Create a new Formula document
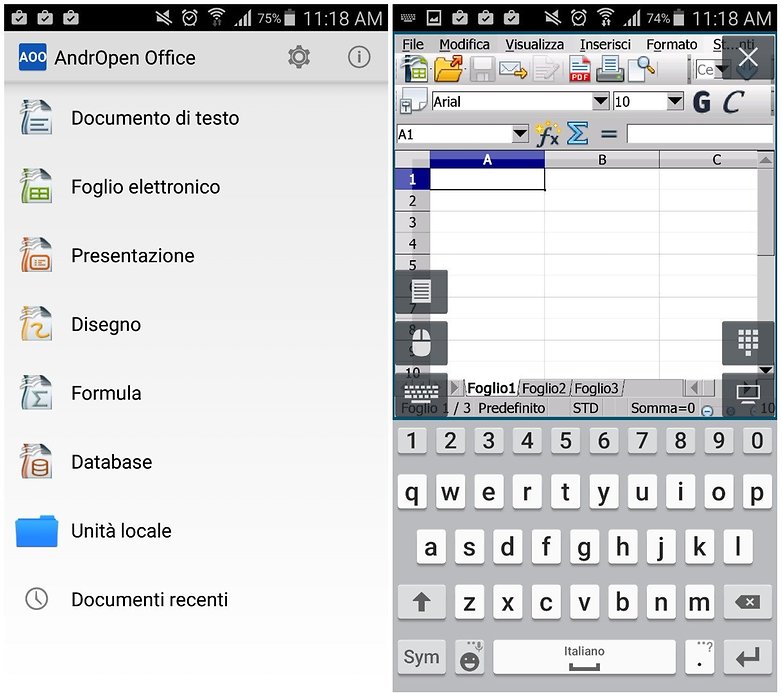782x697 pixels. coord(196,393)
